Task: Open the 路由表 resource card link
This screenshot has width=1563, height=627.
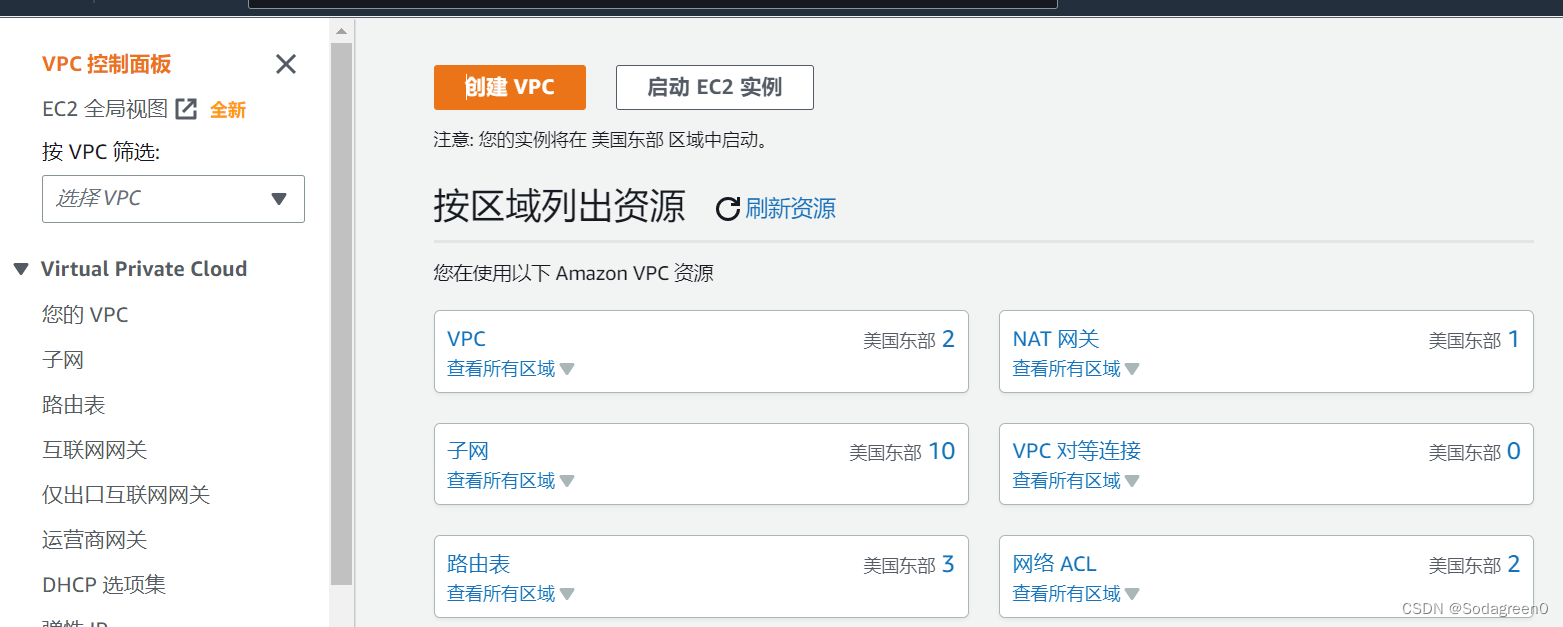Action: pos(479,564)
